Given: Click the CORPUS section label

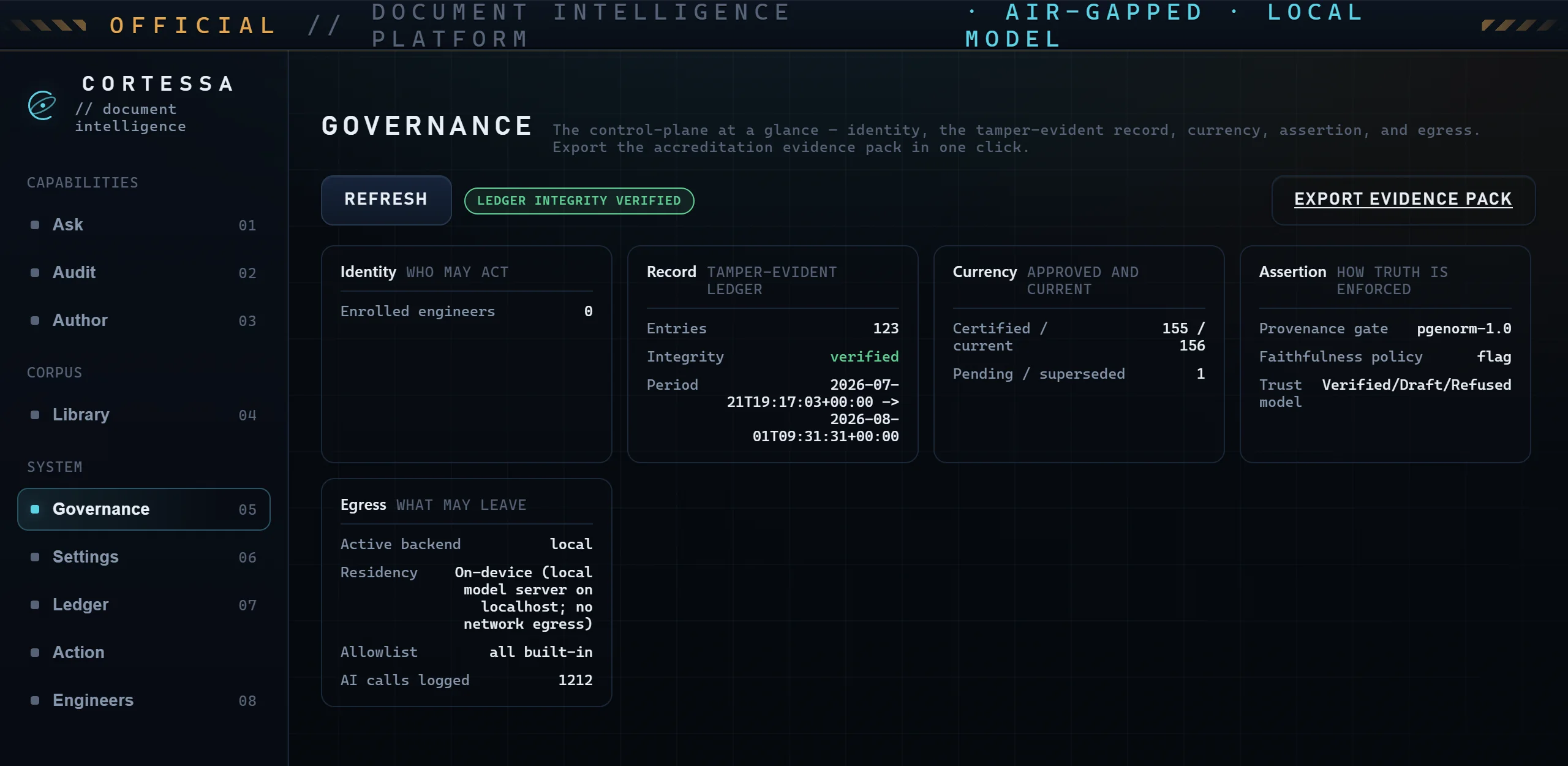Looking at the screenshot, I should point(55,373).
